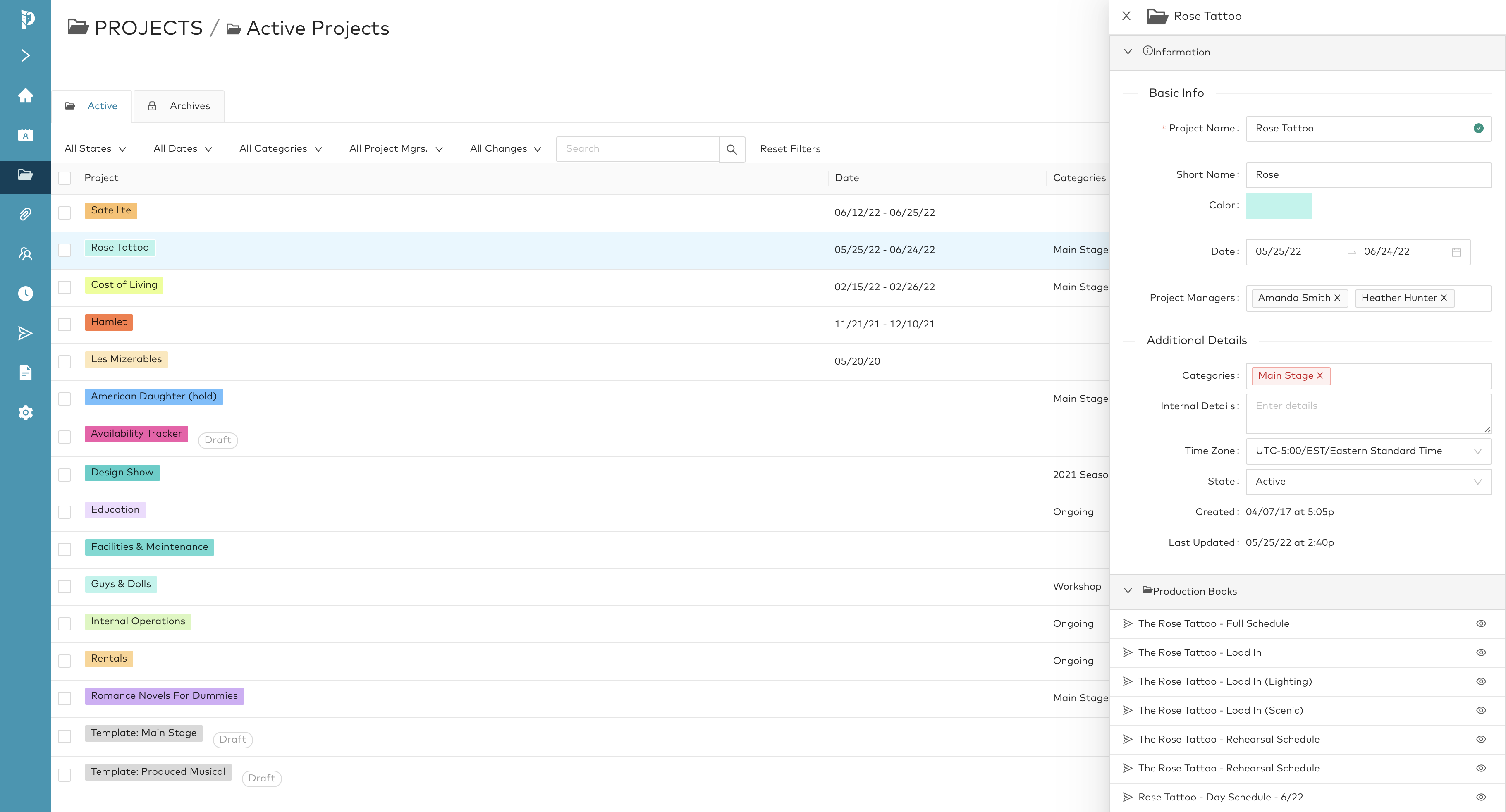Switch to the Active tab
Screen dimensions: 1506x812
92,106
